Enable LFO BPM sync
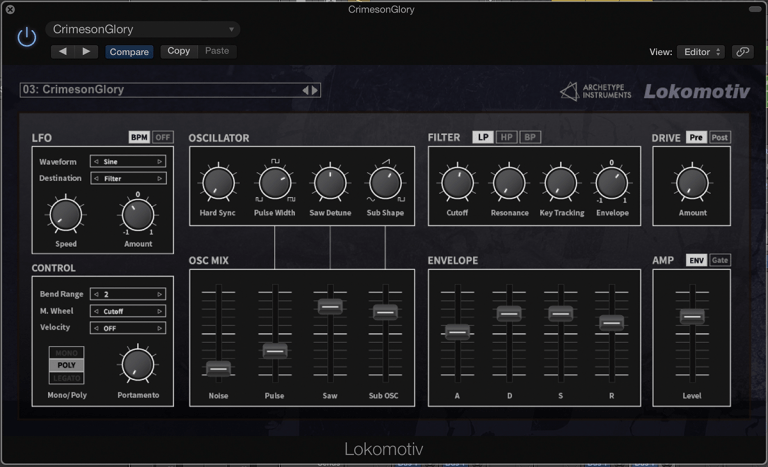This screenshot has width=768, height=467. tap(140, 137)
